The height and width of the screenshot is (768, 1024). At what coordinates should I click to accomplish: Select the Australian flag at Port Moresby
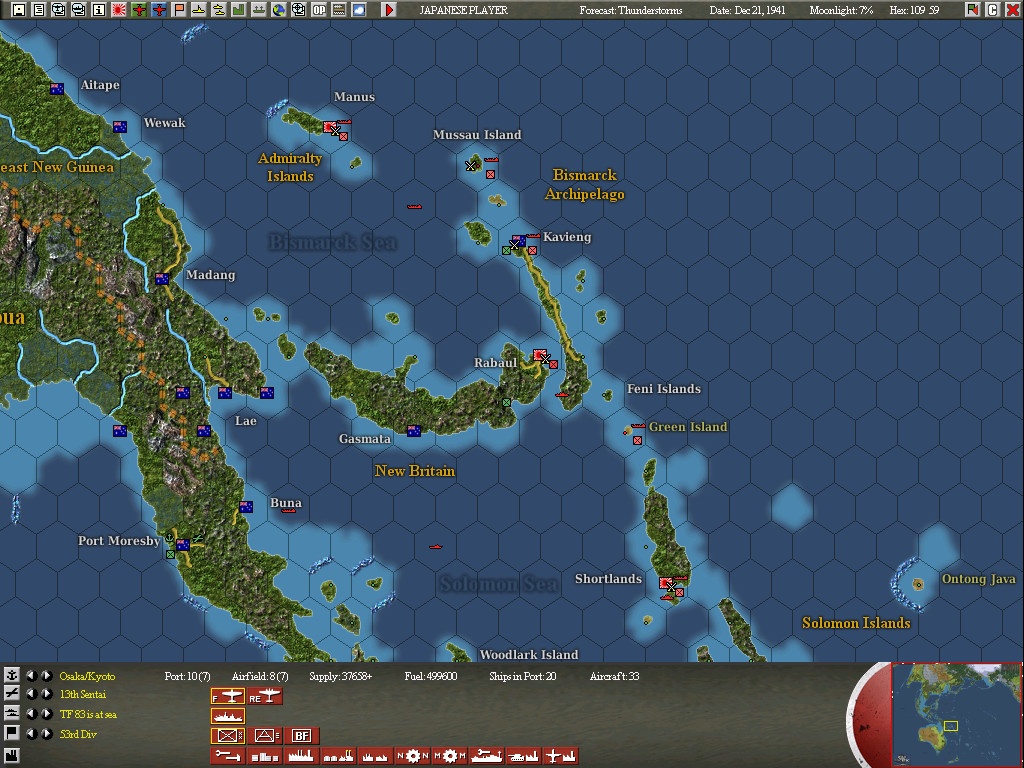pyautogui.click(x=183, y=545)
